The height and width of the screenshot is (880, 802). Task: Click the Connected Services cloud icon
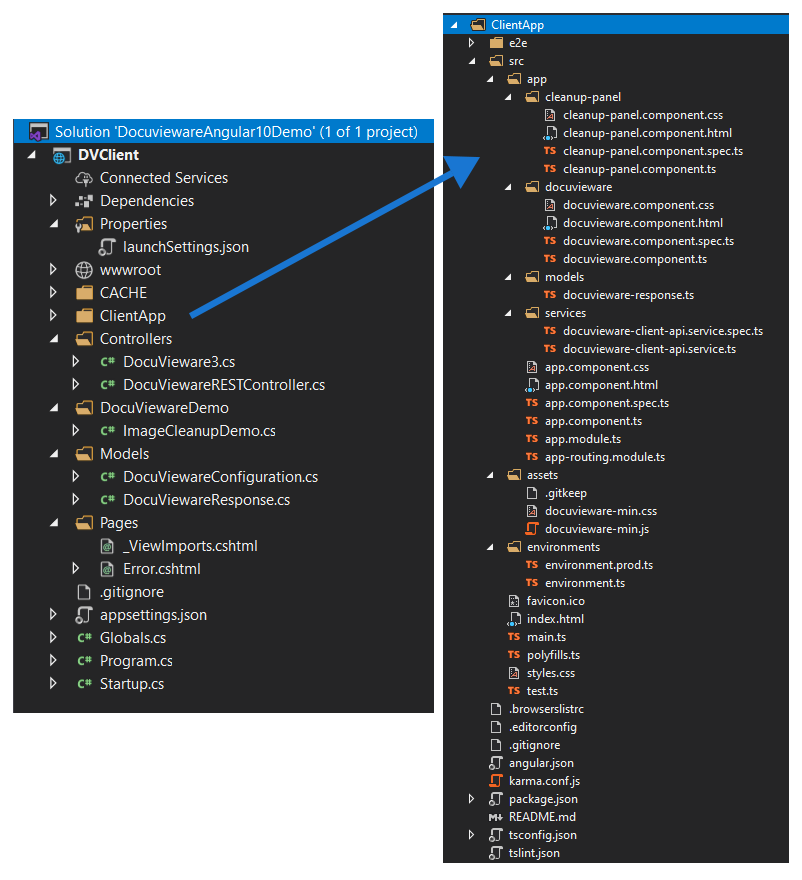point(84,178)
